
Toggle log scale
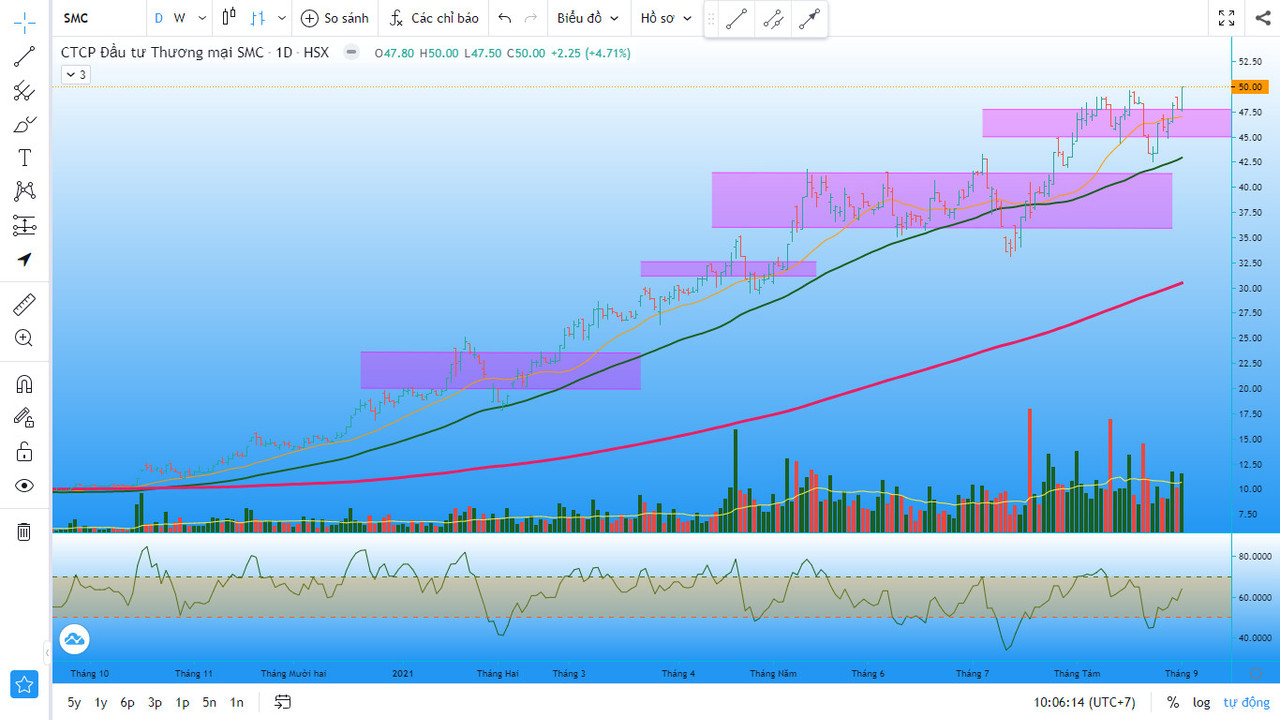1201,702
